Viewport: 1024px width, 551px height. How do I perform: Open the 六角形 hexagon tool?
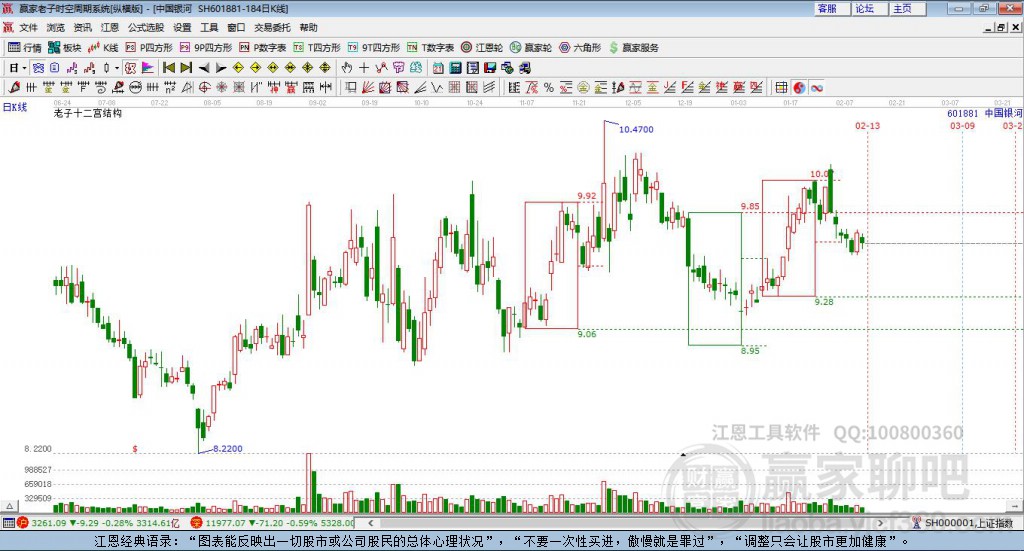(x=580, y=48)
